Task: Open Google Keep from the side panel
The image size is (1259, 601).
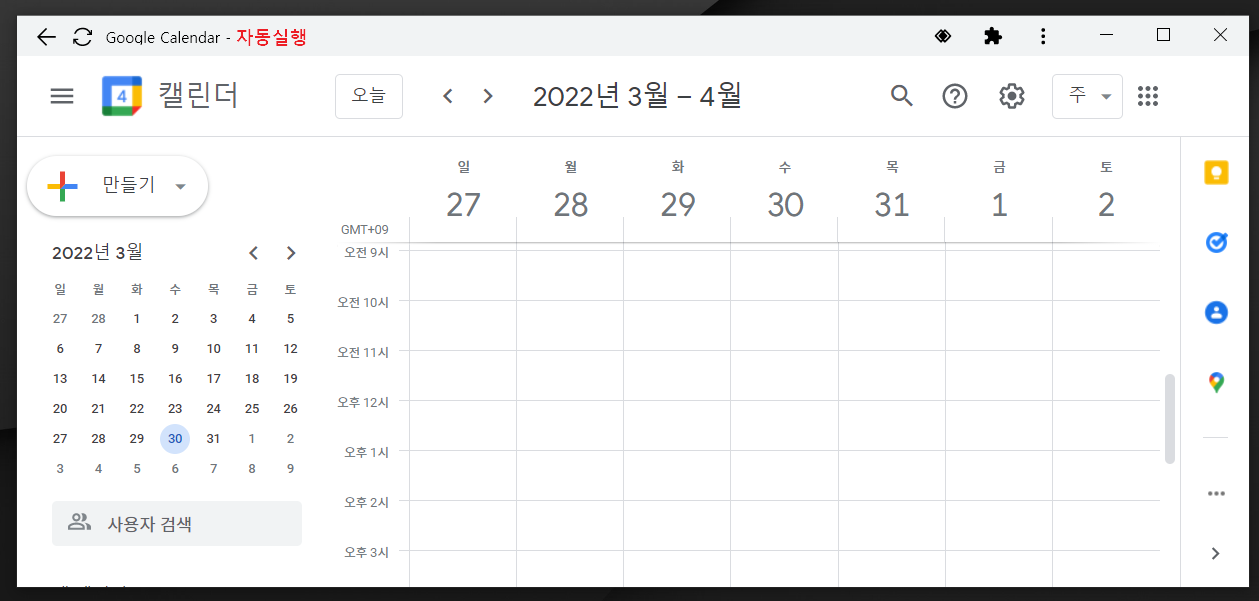Action: point(1215,172)
